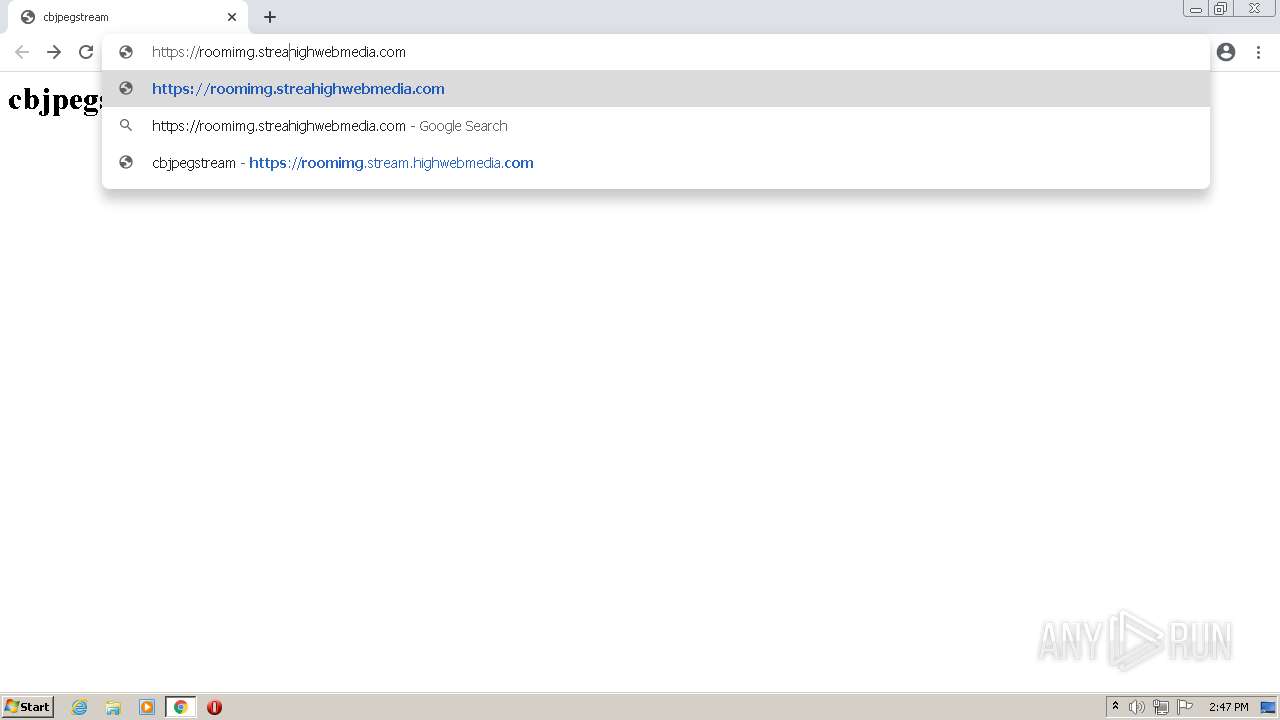Click the show desktop tray button
The height and width of the screenshot is (720, 1280).
(1268, 707)
